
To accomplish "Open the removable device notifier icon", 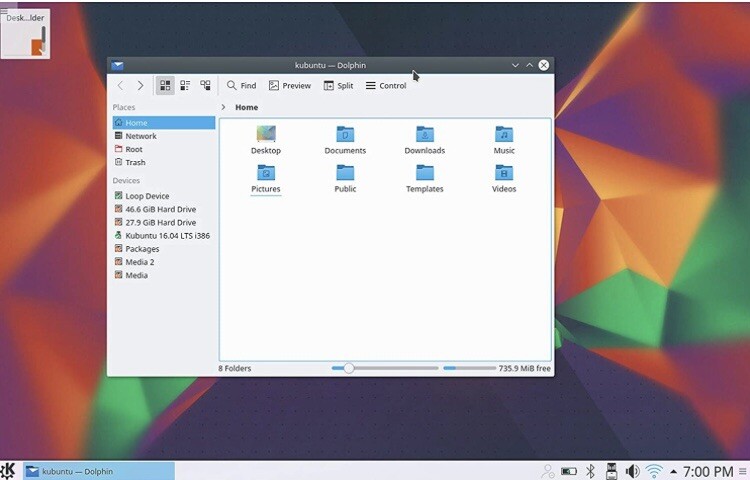I will (611, 471).
